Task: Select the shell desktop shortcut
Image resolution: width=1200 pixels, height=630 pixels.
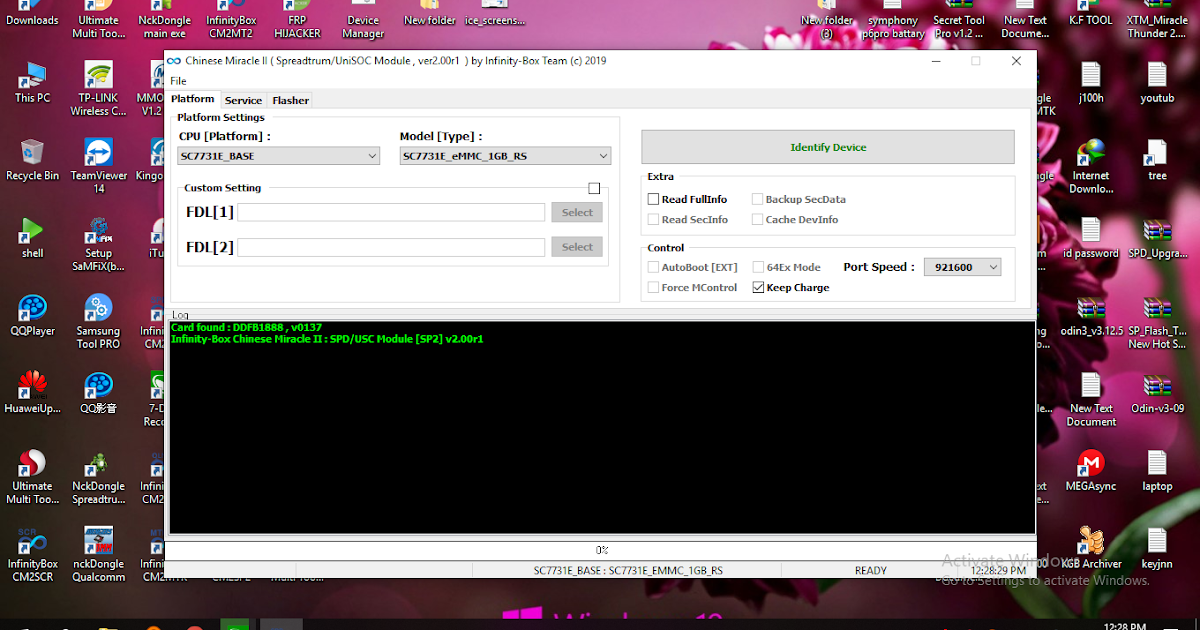Action: tap(32, 238)
